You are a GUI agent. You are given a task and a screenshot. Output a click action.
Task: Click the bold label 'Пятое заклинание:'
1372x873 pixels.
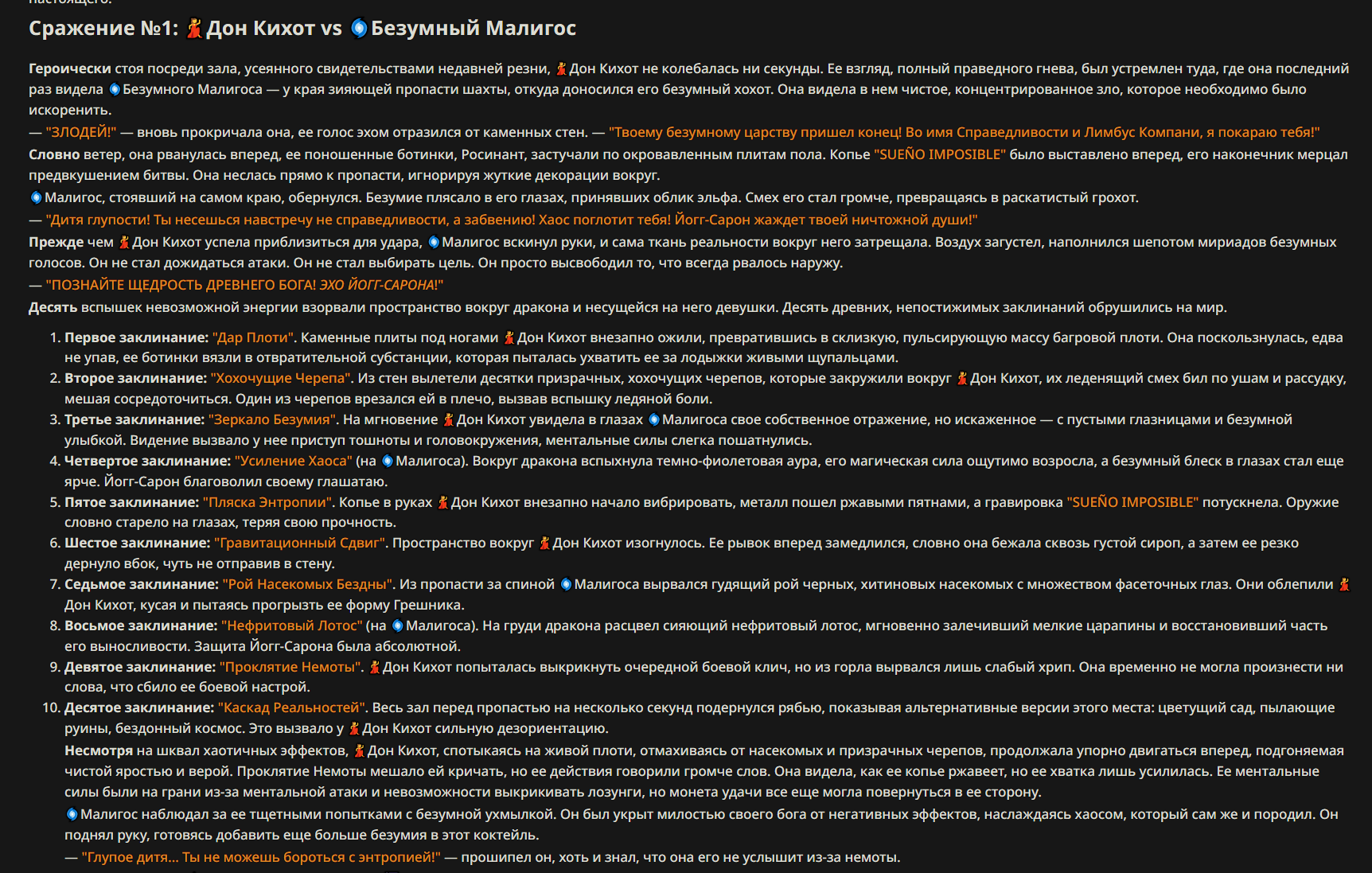(132, 502)
